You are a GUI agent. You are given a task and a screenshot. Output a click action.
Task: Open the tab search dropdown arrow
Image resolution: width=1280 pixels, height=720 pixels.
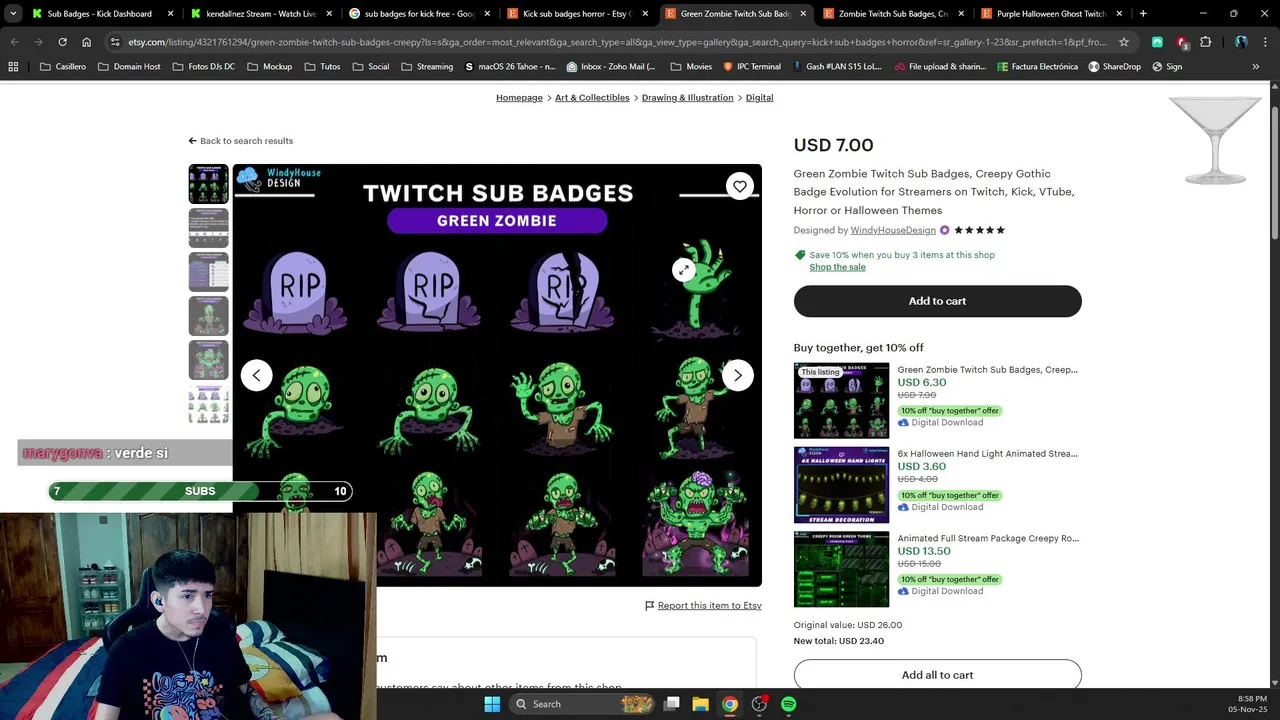point(13,14)
